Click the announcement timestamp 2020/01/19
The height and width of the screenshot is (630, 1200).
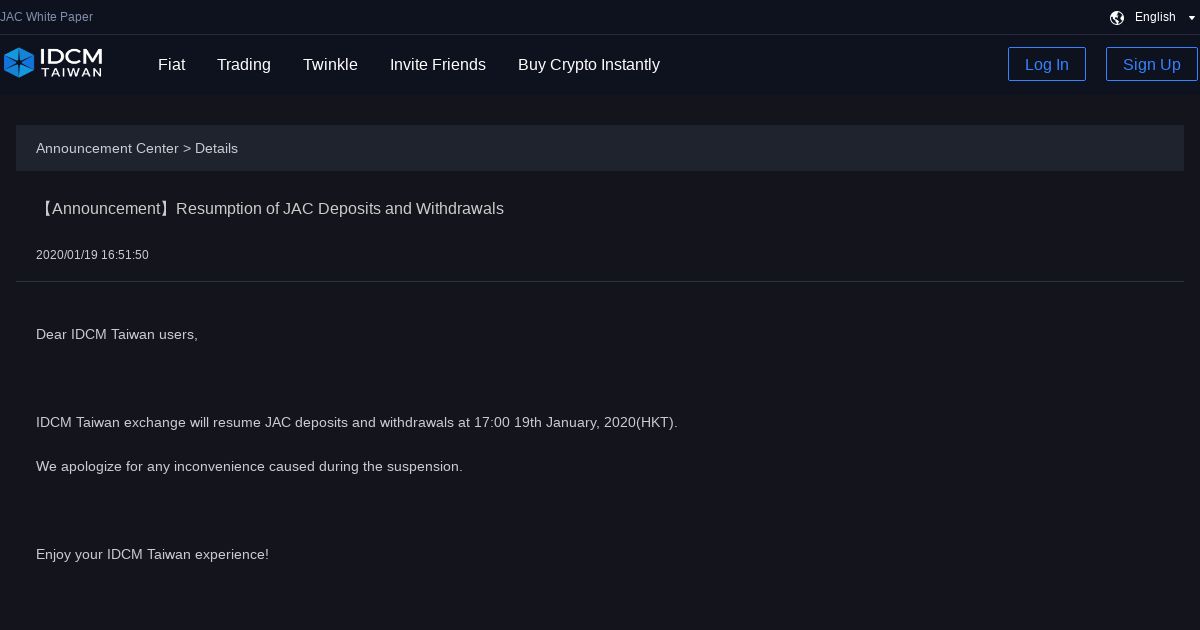pos(92,255)
